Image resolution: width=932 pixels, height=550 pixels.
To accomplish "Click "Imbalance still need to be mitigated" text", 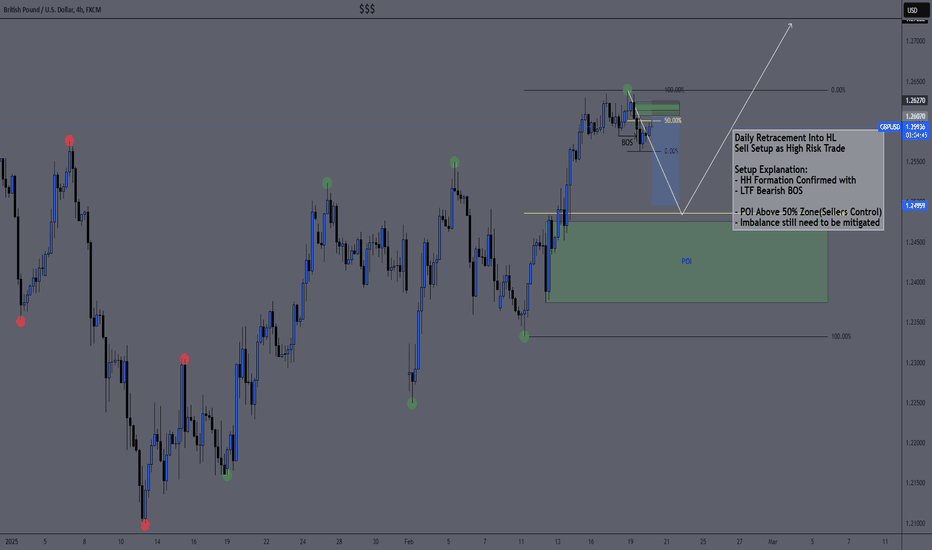I will pyautogui.click(x=810, y=222).
